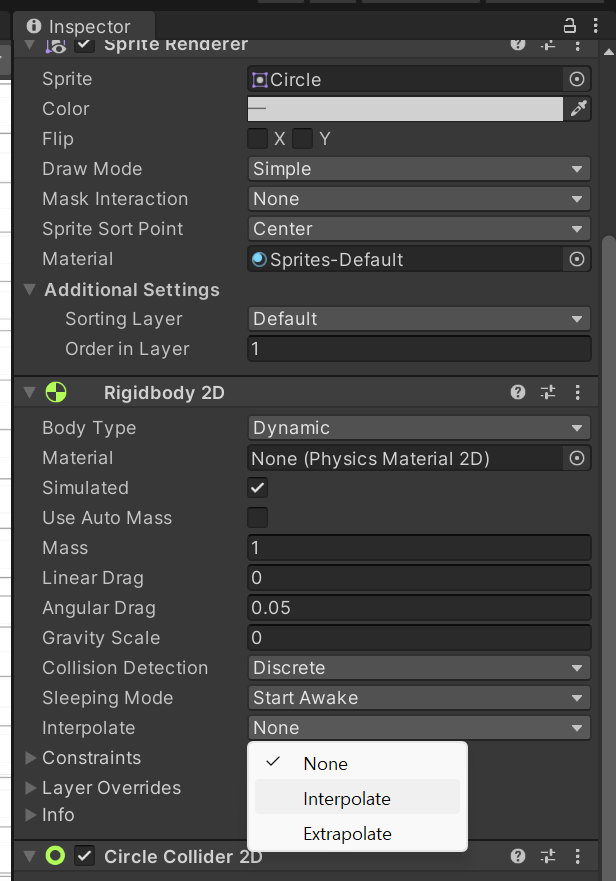Toggle Flip Y checkbox
The width and height of the screenshot is (616, 881).
pos(302,138)
